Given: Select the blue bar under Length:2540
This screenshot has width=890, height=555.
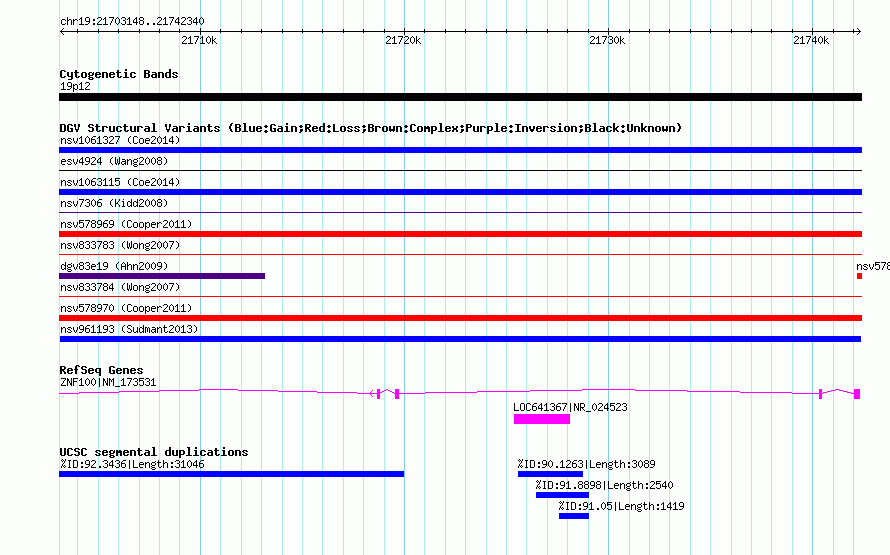Looking at the screenshot, I should click(562, 495).
